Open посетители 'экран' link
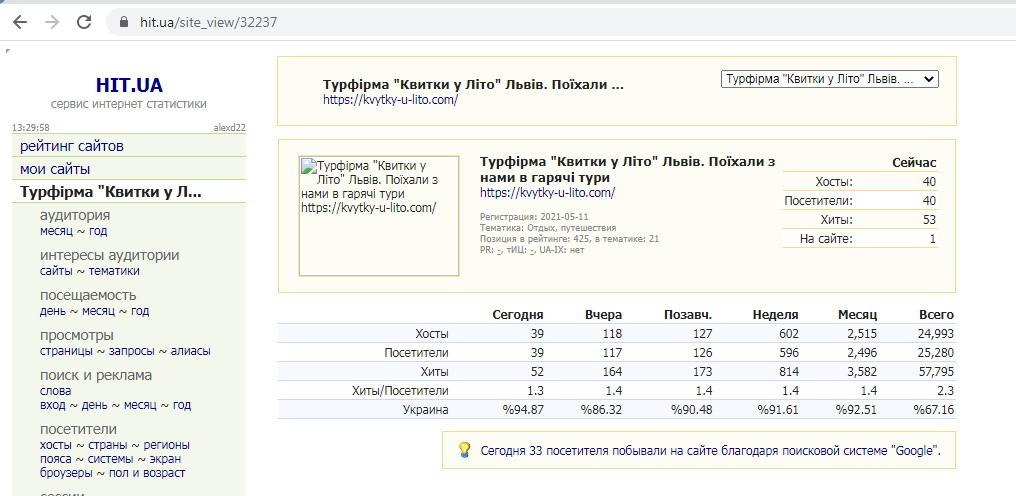Screen dimensions: 1016x496 coord(165,459)
